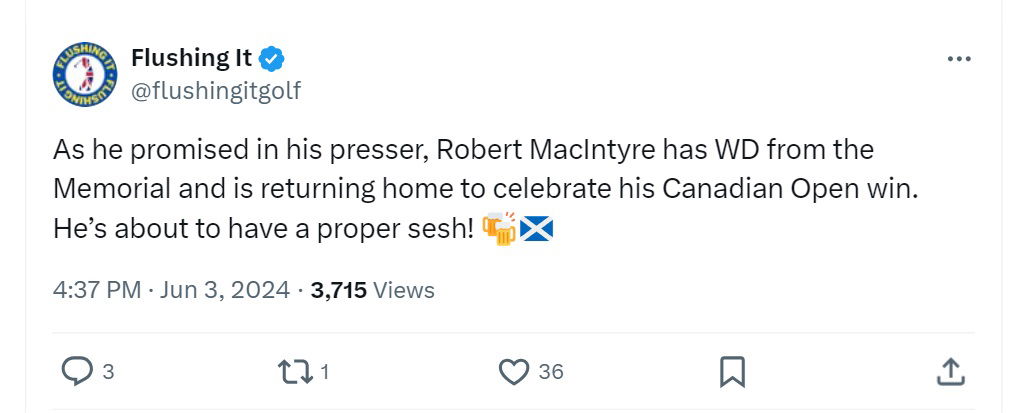Click the like count of 36
Screen dimensions: 1033x413
551,372
